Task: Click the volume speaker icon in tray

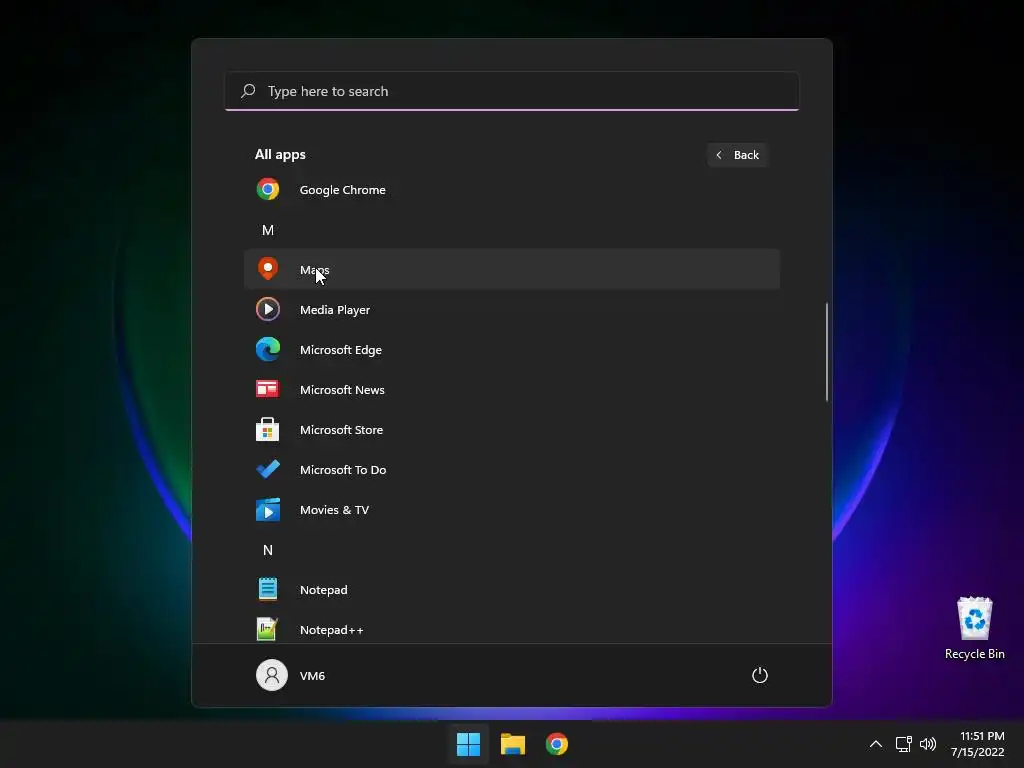Action: pos(927,744)
